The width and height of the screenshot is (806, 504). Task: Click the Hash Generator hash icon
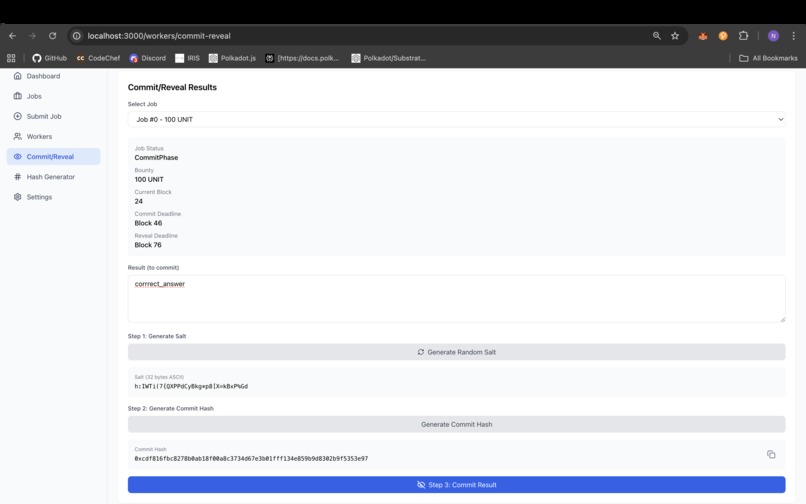point(17,177)
